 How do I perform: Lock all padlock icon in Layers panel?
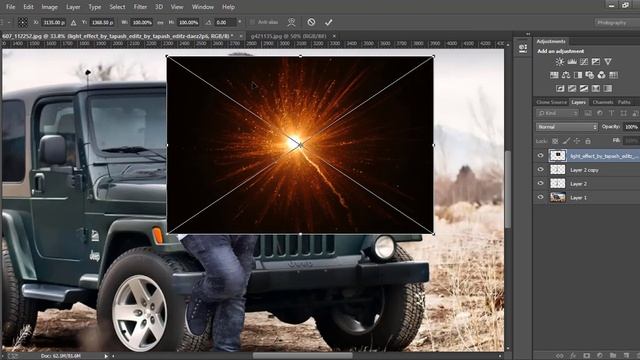coord(588,141)
